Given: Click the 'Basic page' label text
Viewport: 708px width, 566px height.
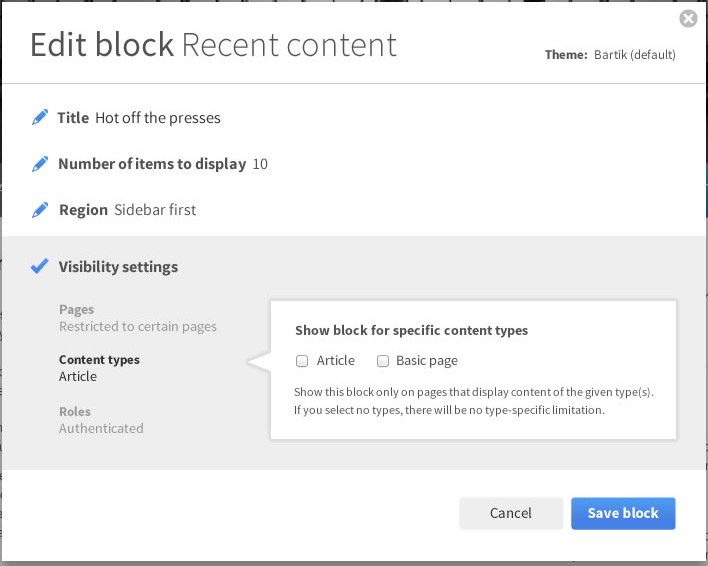Looking at the screenshot, I should [427, 361].
